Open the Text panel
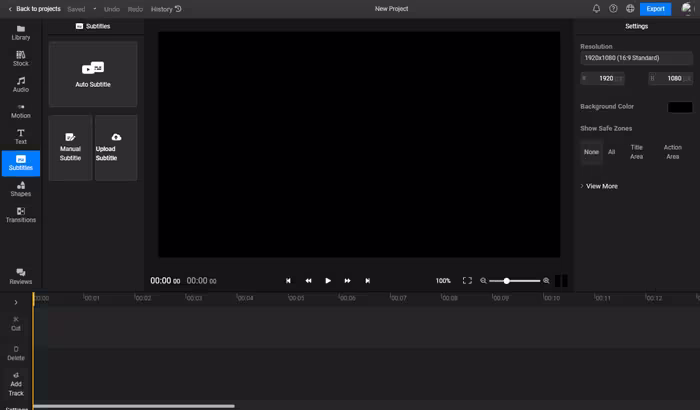 point(21,137)
